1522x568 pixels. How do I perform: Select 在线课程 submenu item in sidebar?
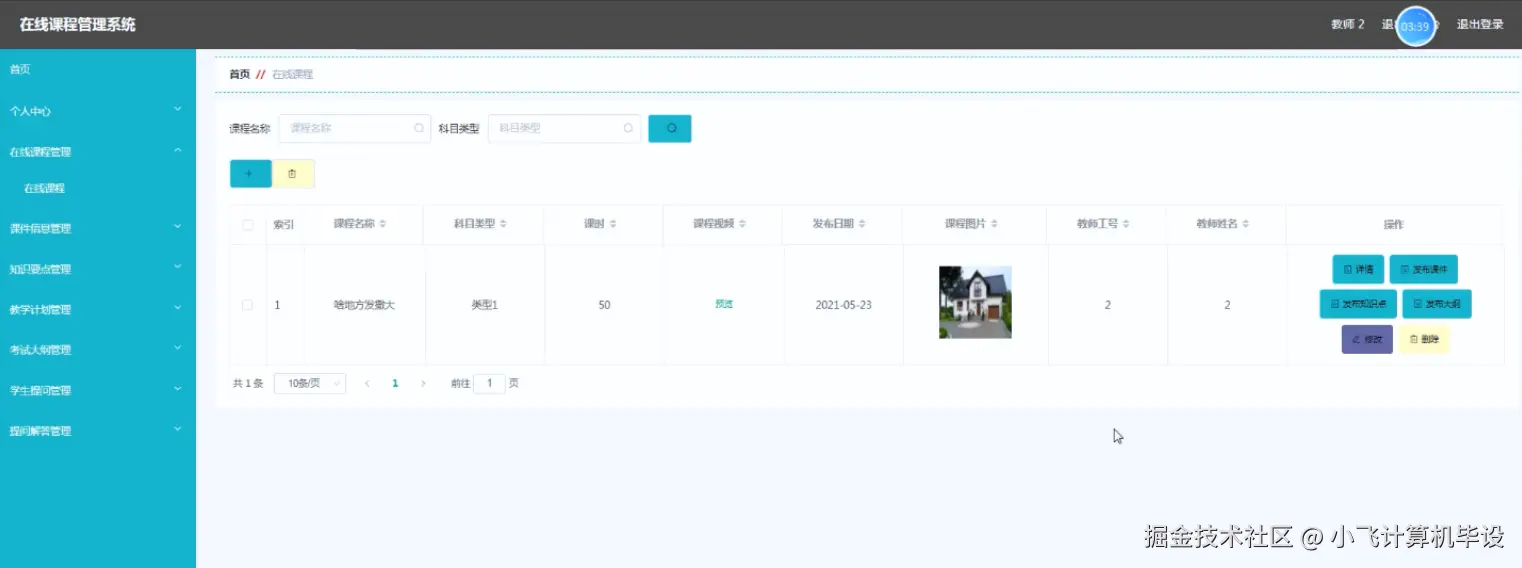(x=45, y=188)
